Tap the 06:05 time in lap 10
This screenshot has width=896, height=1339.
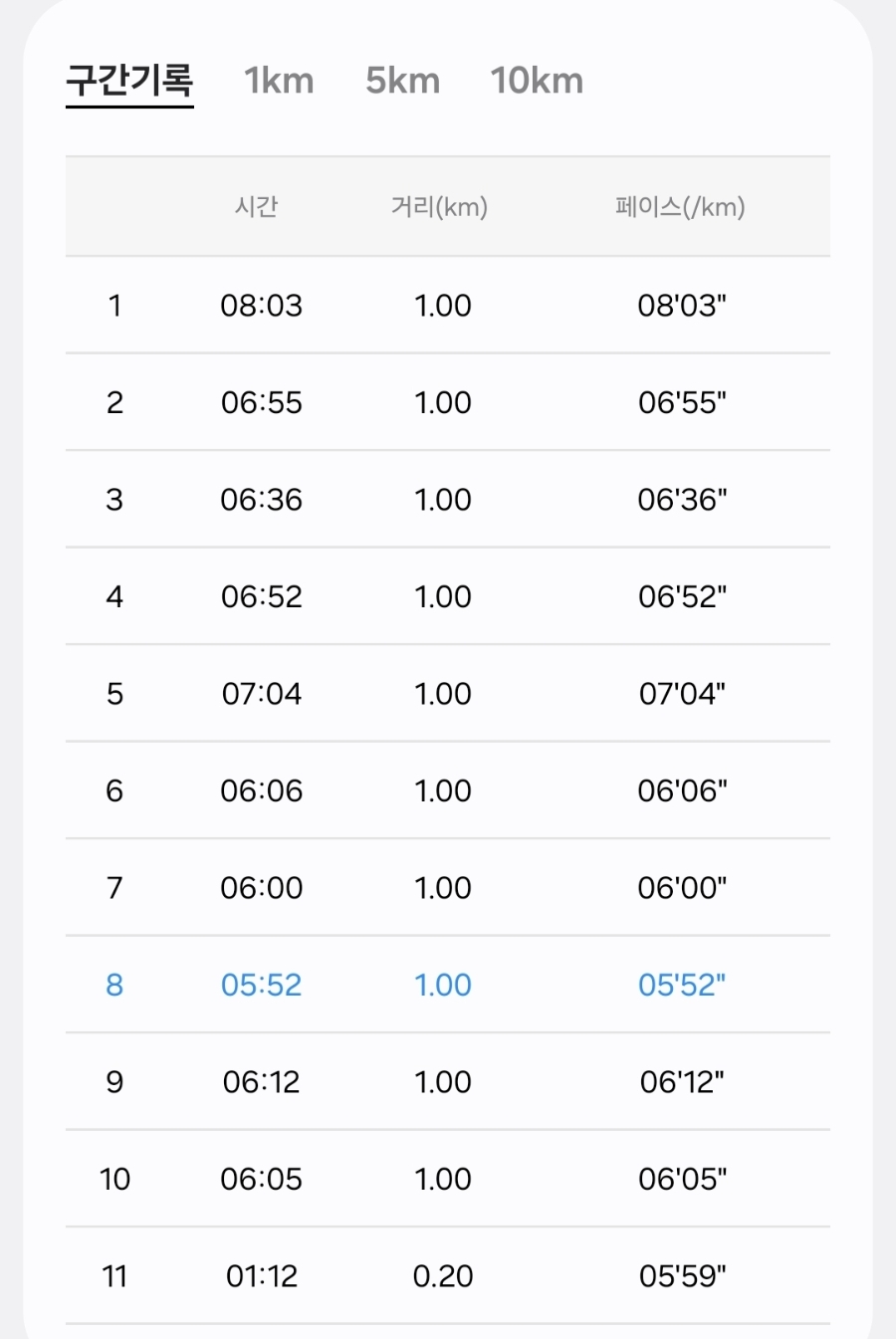pos(262,1179)
